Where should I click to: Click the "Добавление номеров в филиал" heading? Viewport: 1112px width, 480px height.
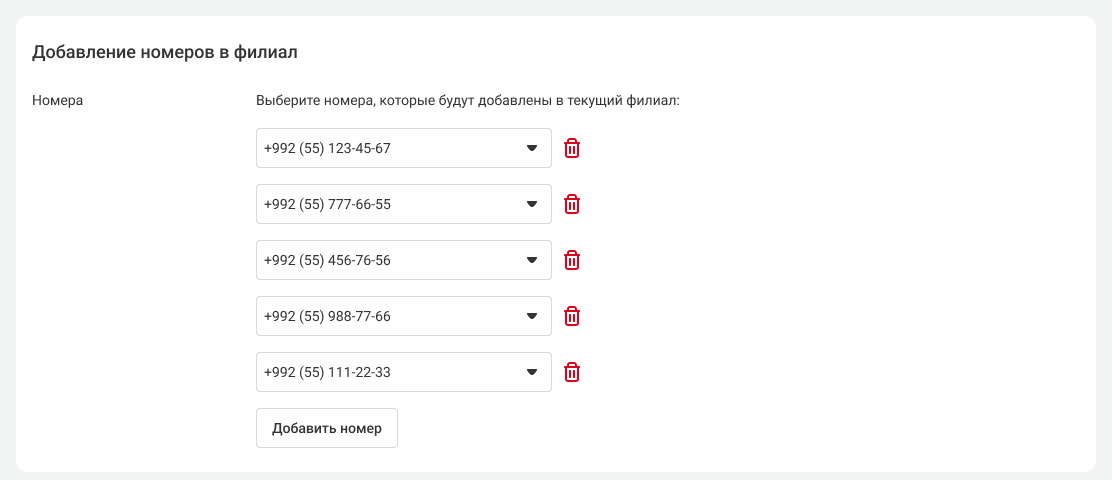point(166,52)
